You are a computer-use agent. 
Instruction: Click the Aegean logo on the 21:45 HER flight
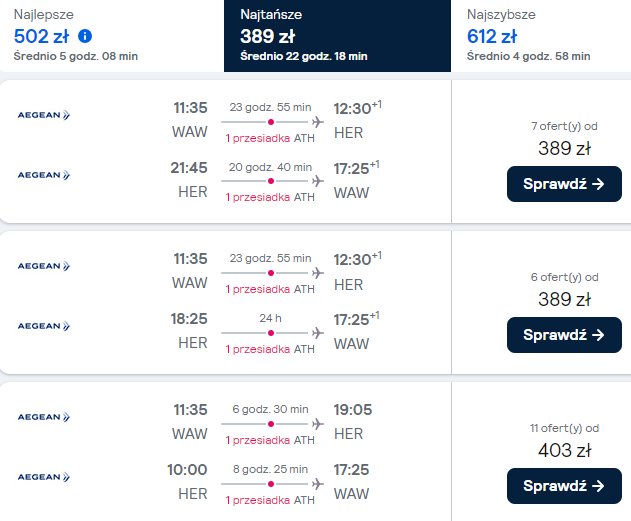click(x=44, y=175)
